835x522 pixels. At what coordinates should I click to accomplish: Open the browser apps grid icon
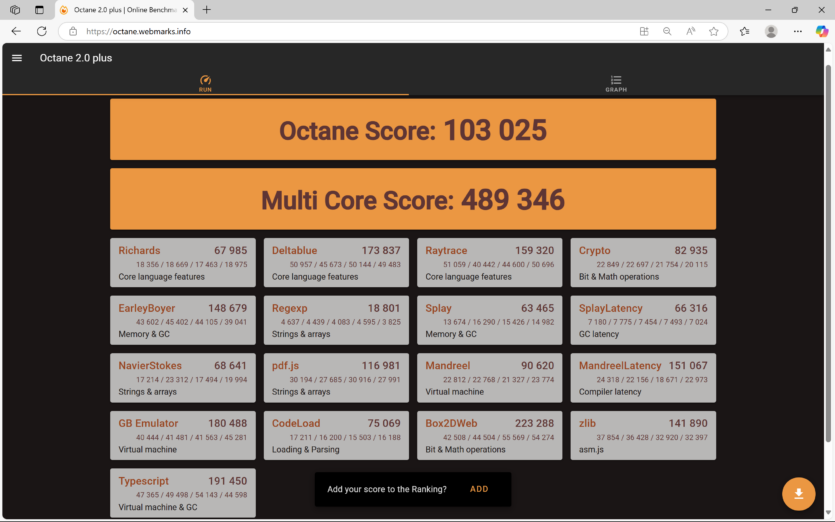[644, 31]
